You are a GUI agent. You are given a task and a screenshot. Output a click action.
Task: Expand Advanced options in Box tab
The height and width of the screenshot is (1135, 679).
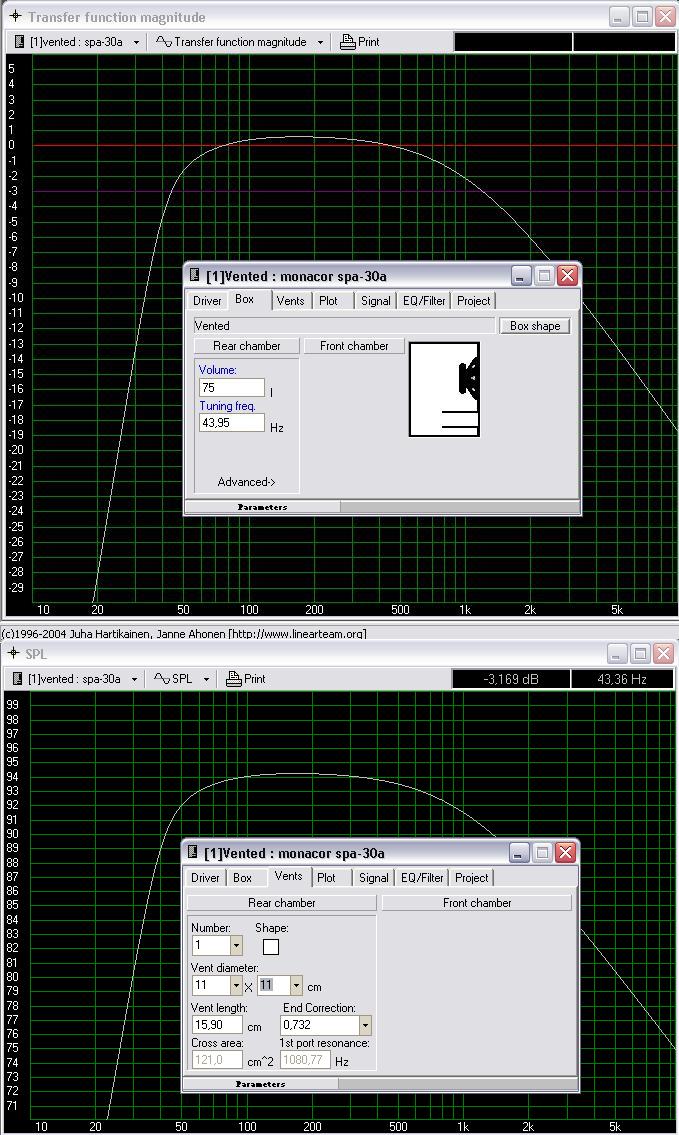246,482
